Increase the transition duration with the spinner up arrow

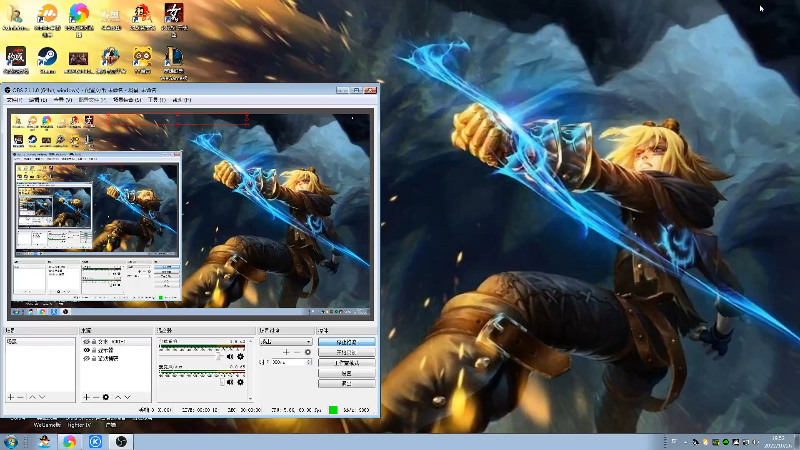[x=309, y=360]
